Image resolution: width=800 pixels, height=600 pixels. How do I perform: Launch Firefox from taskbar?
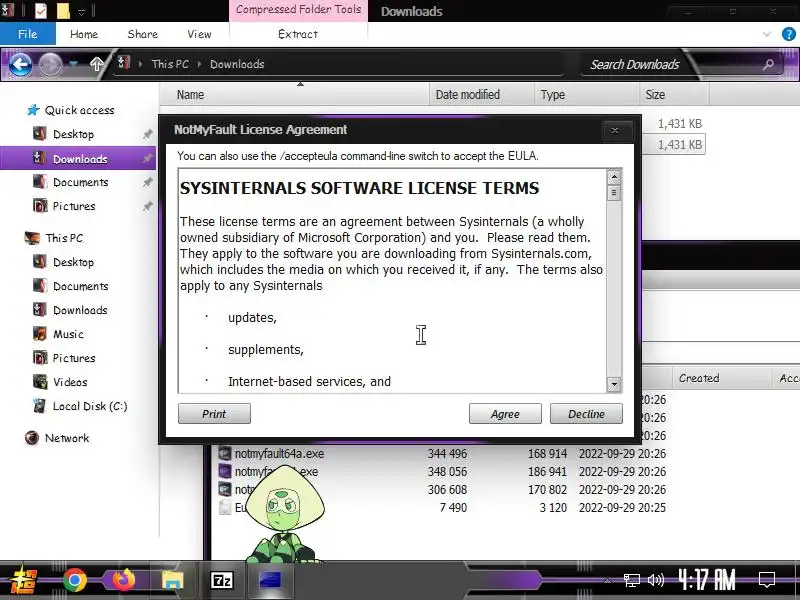click(x=124, y=581)
